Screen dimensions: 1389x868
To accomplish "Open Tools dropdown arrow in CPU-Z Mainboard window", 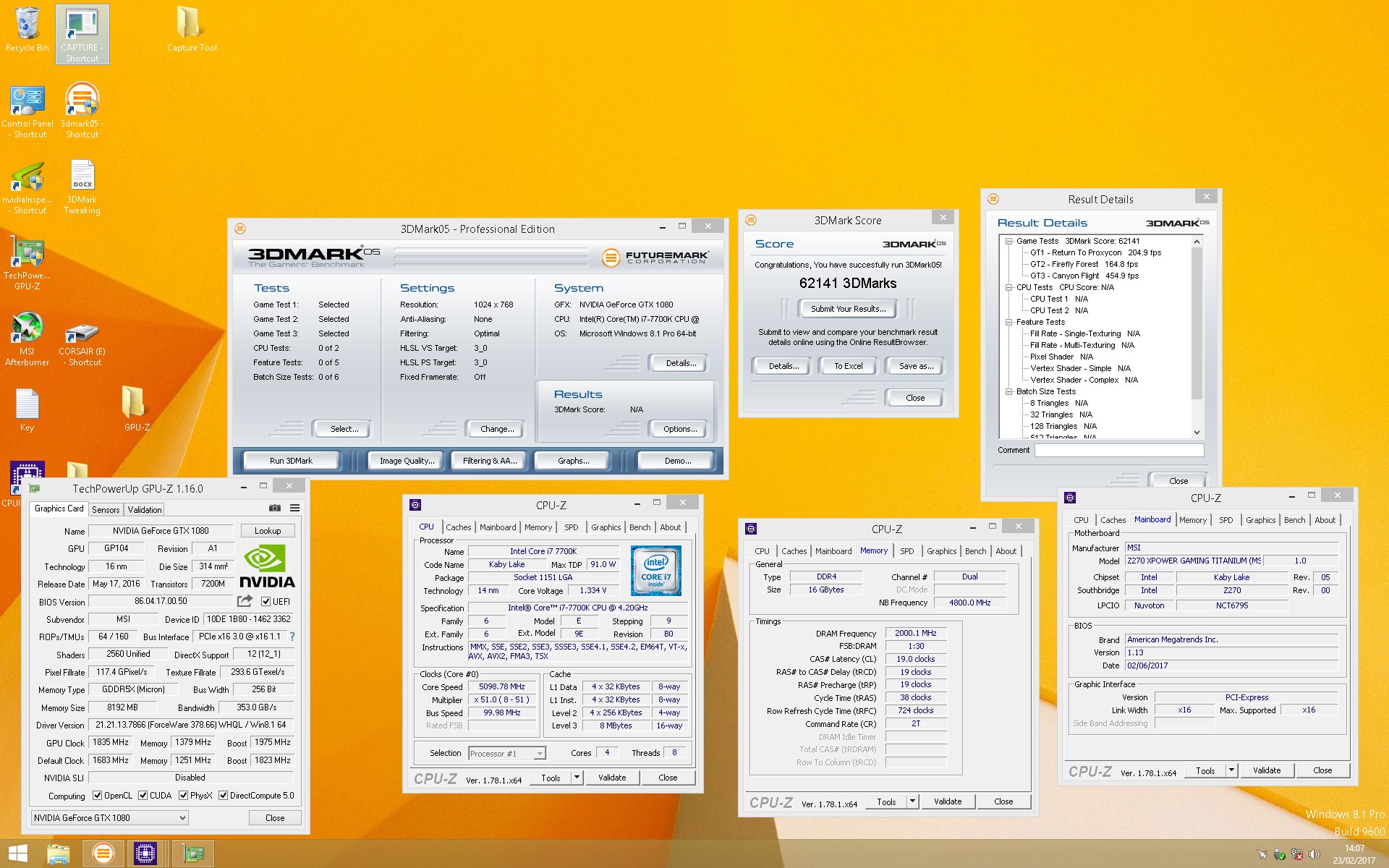I will point(1231,770).
